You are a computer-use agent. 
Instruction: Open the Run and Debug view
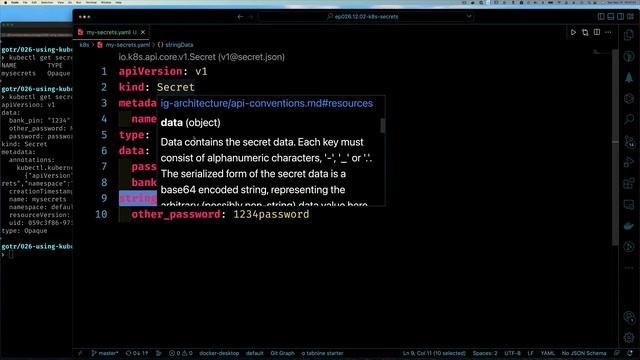coord(629,162)
